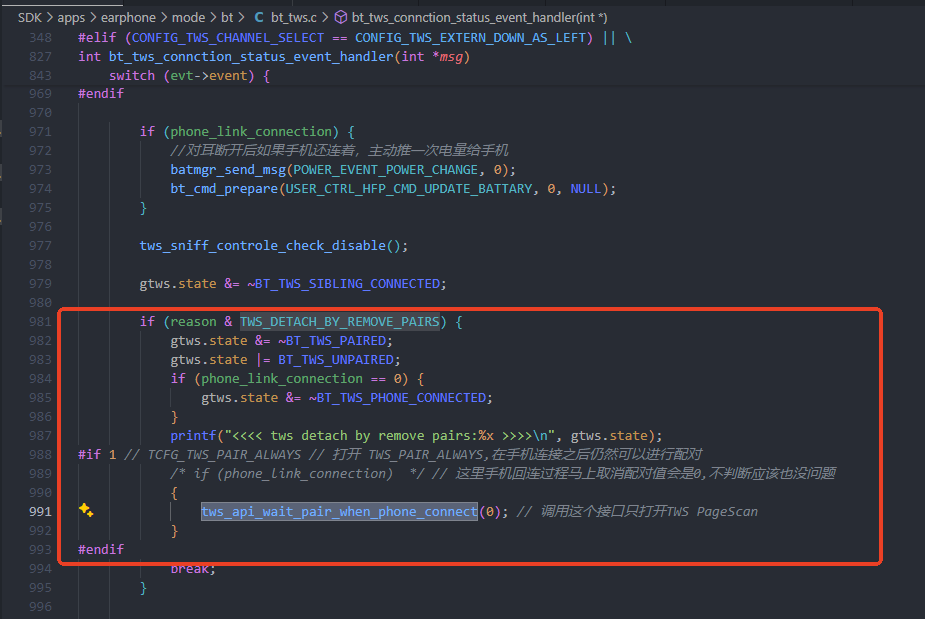Open the SDK breadcrumb folder
This screenshot has height=619, width=925.
point(29,18)
